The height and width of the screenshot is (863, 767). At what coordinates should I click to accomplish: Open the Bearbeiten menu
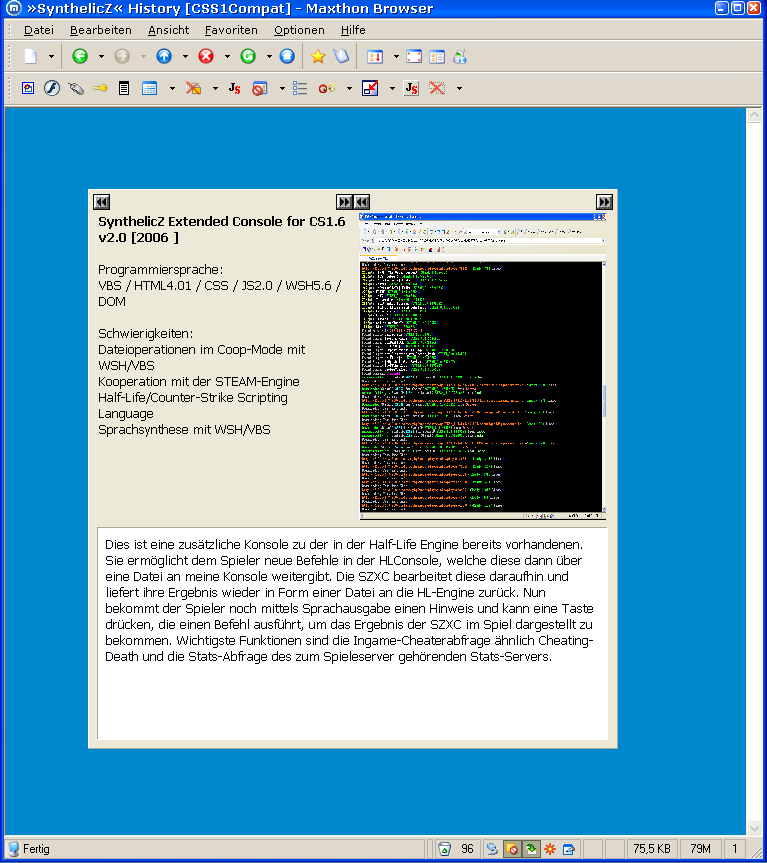101,30
